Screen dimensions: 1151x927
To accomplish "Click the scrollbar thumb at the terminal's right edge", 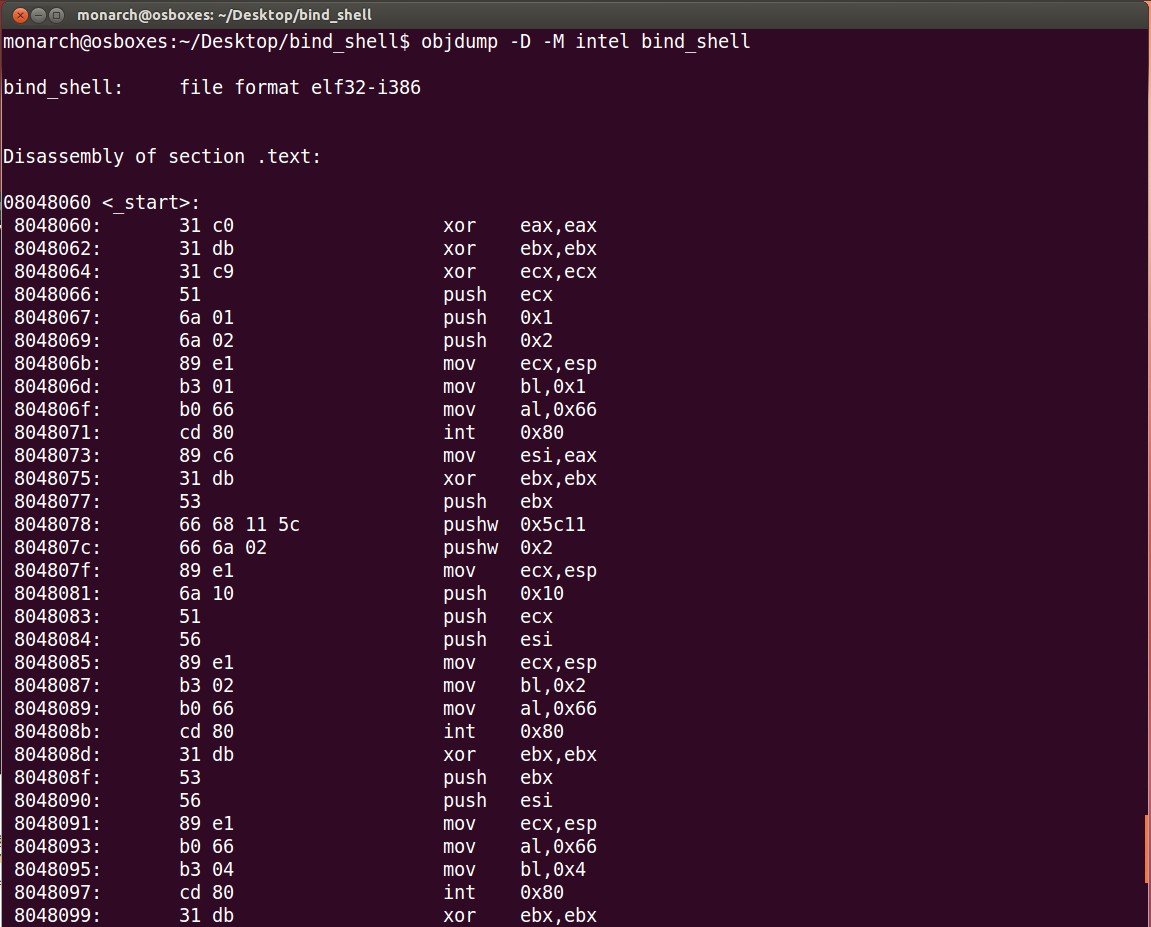I will point(1147,848).
